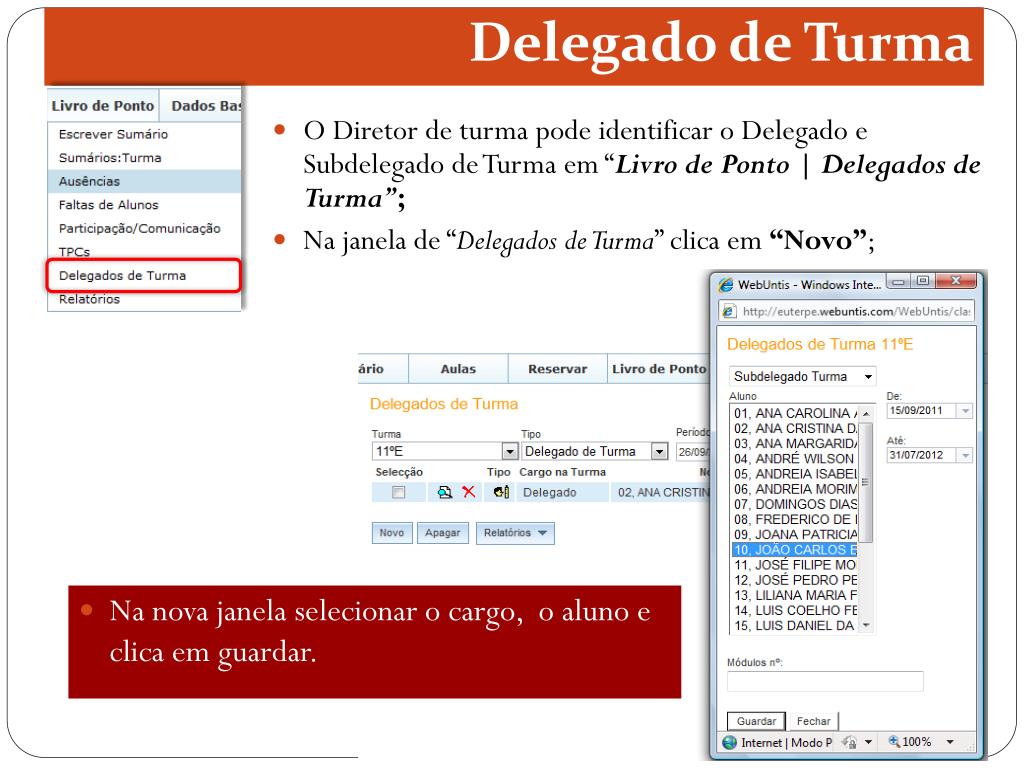Maximize the WebUntis window
Image resolution: width=1024 pixels, height=768 pixels.
pos(922,281)
